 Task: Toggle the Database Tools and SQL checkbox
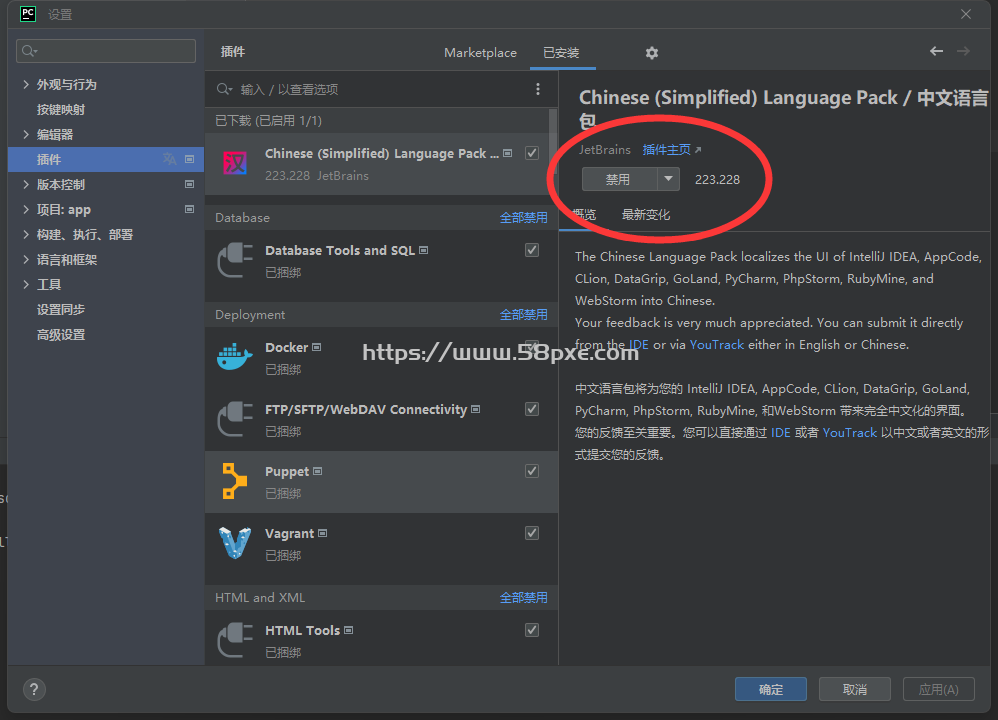532,250
